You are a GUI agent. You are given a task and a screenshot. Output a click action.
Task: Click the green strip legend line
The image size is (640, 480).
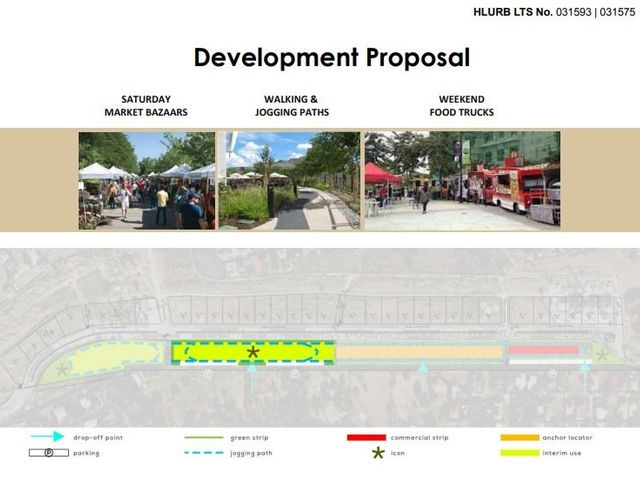(x=204, y=438)
